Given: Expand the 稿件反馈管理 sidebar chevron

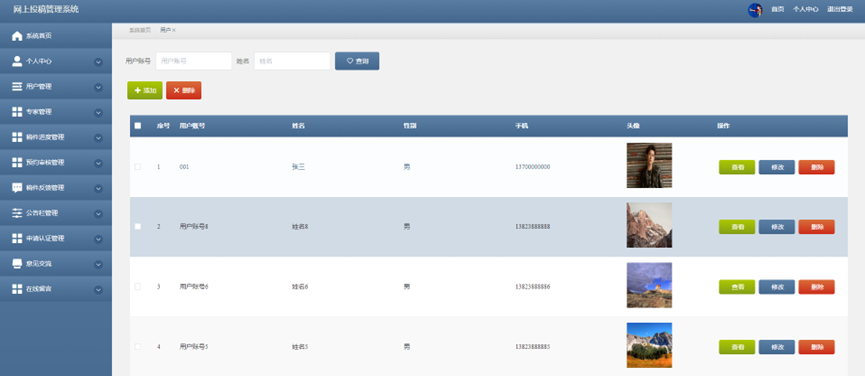Looking at the screenshot, I should pos(99,189).
